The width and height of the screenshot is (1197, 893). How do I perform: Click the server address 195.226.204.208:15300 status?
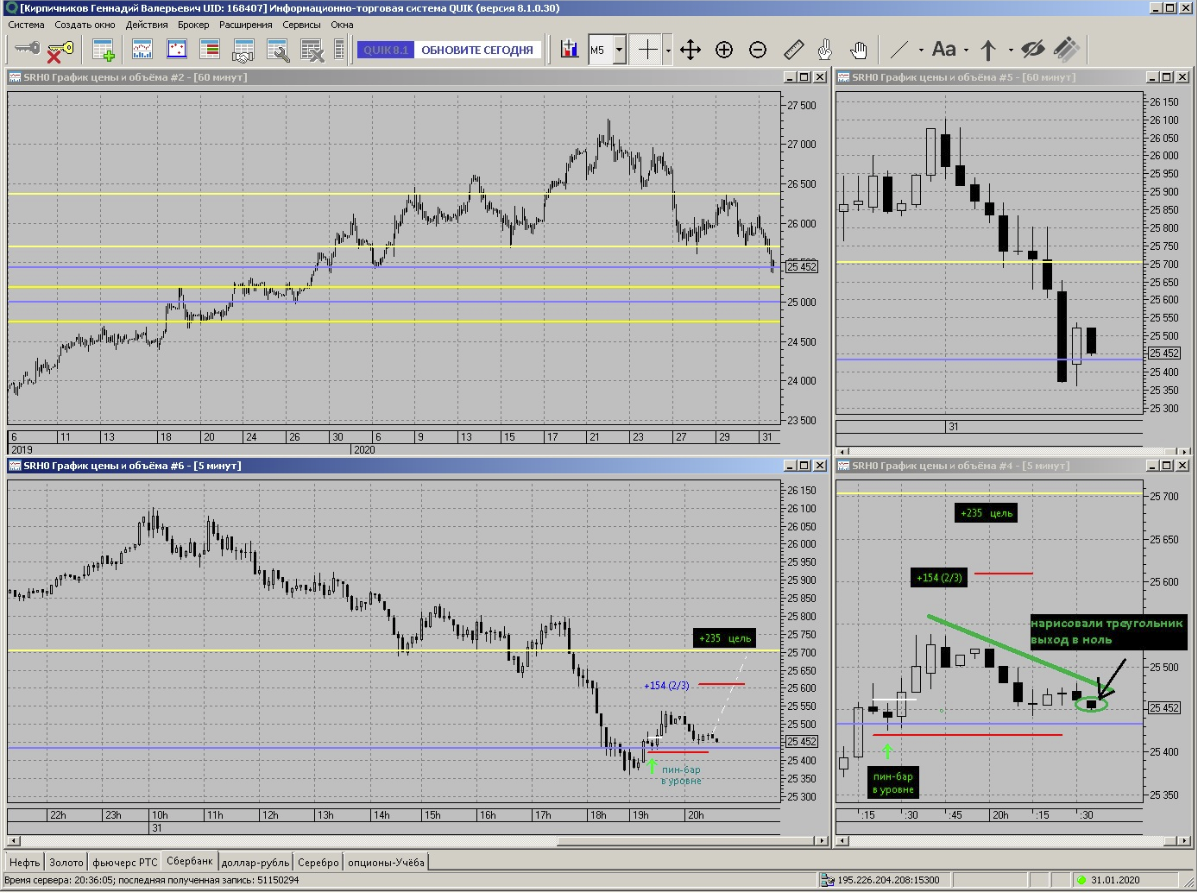tap(888, 880)
